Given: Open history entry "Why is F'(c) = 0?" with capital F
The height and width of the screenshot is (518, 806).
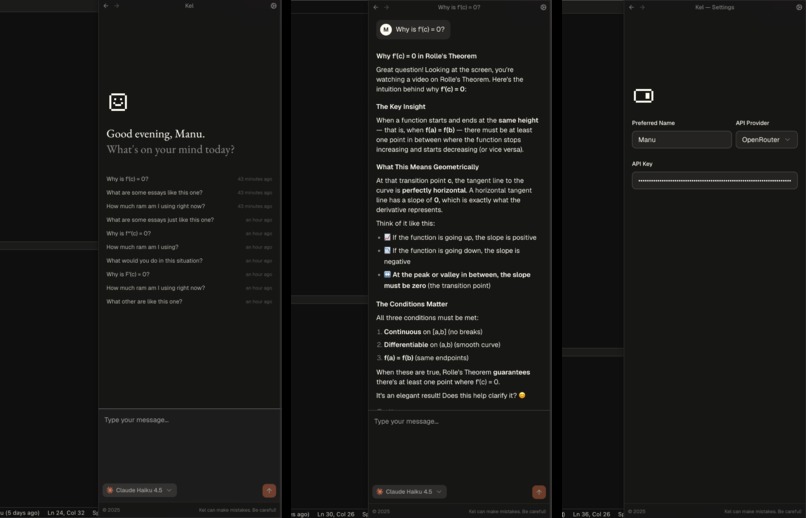Looking at the screenshot, I should [x=189, y=274].
